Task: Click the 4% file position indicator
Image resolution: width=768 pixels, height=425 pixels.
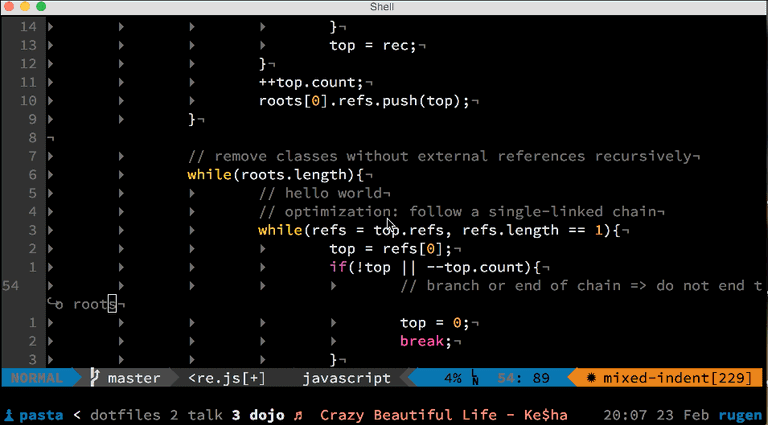Action: coord(453,378)
